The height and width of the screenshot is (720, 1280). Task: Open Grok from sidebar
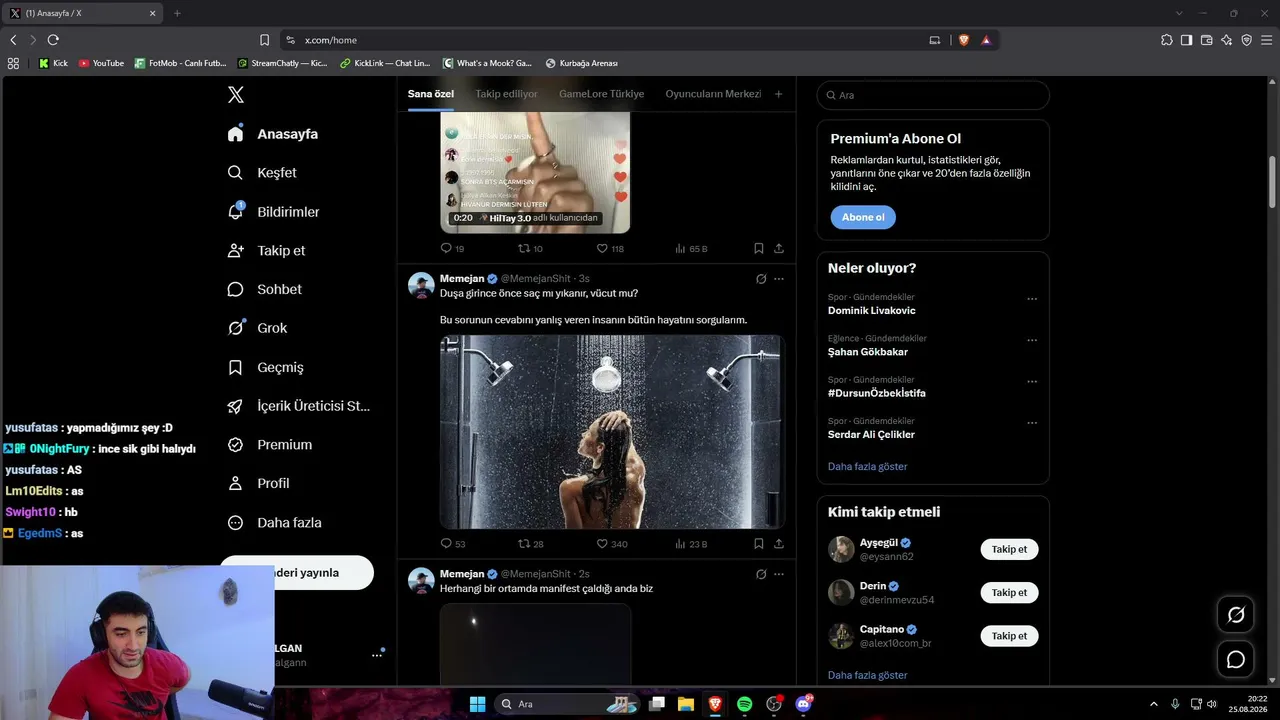(257, 328)
